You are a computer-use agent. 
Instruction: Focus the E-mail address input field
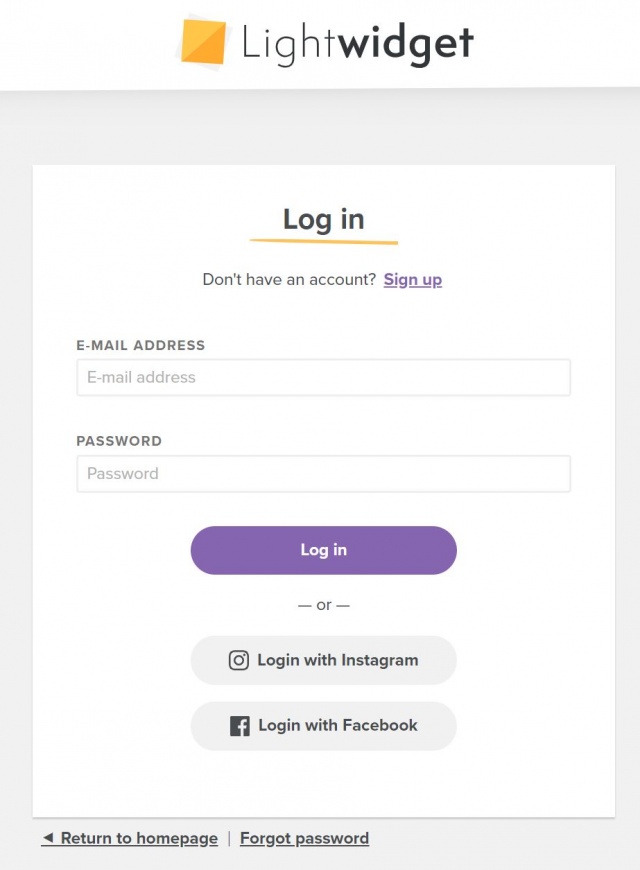(x=324, y=377)
